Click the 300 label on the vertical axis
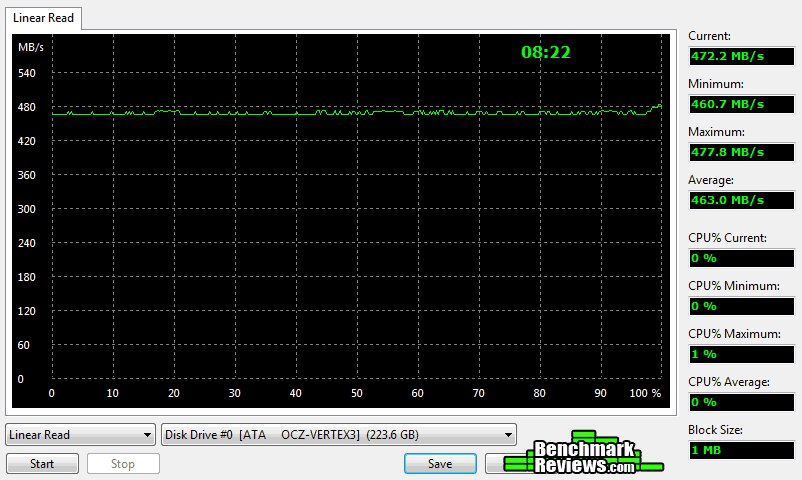Screen dimensions: 802x480 coord(27,209)
